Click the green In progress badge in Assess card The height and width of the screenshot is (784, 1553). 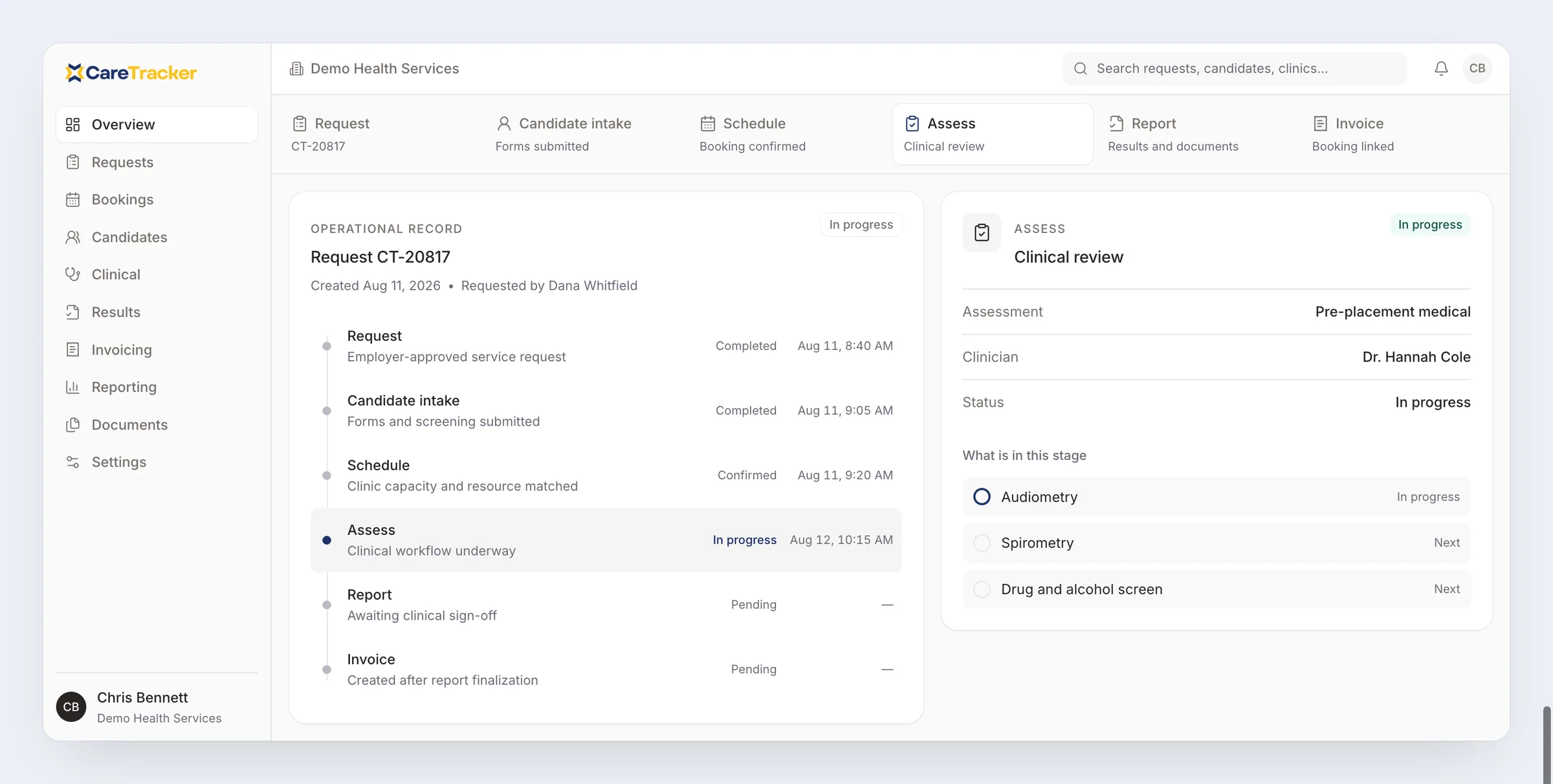[x=1430, y=224]
